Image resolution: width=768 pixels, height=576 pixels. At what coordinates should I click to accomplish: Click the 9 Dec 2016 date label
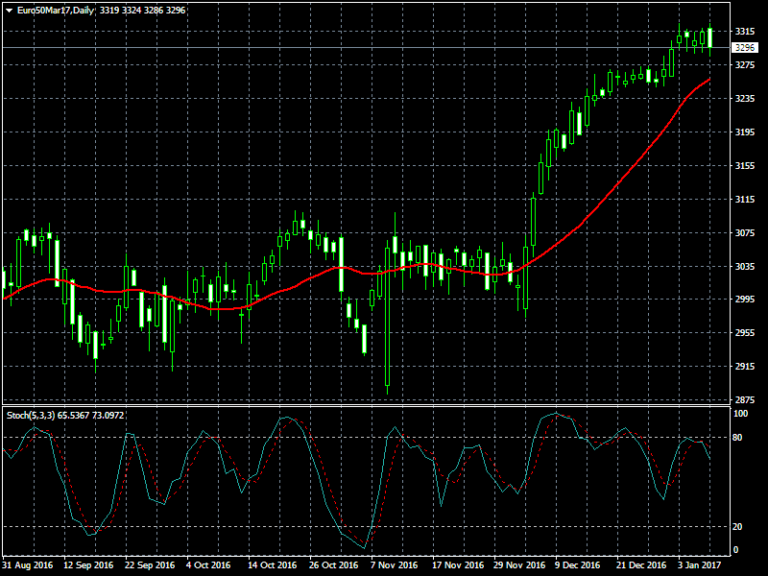577,565
